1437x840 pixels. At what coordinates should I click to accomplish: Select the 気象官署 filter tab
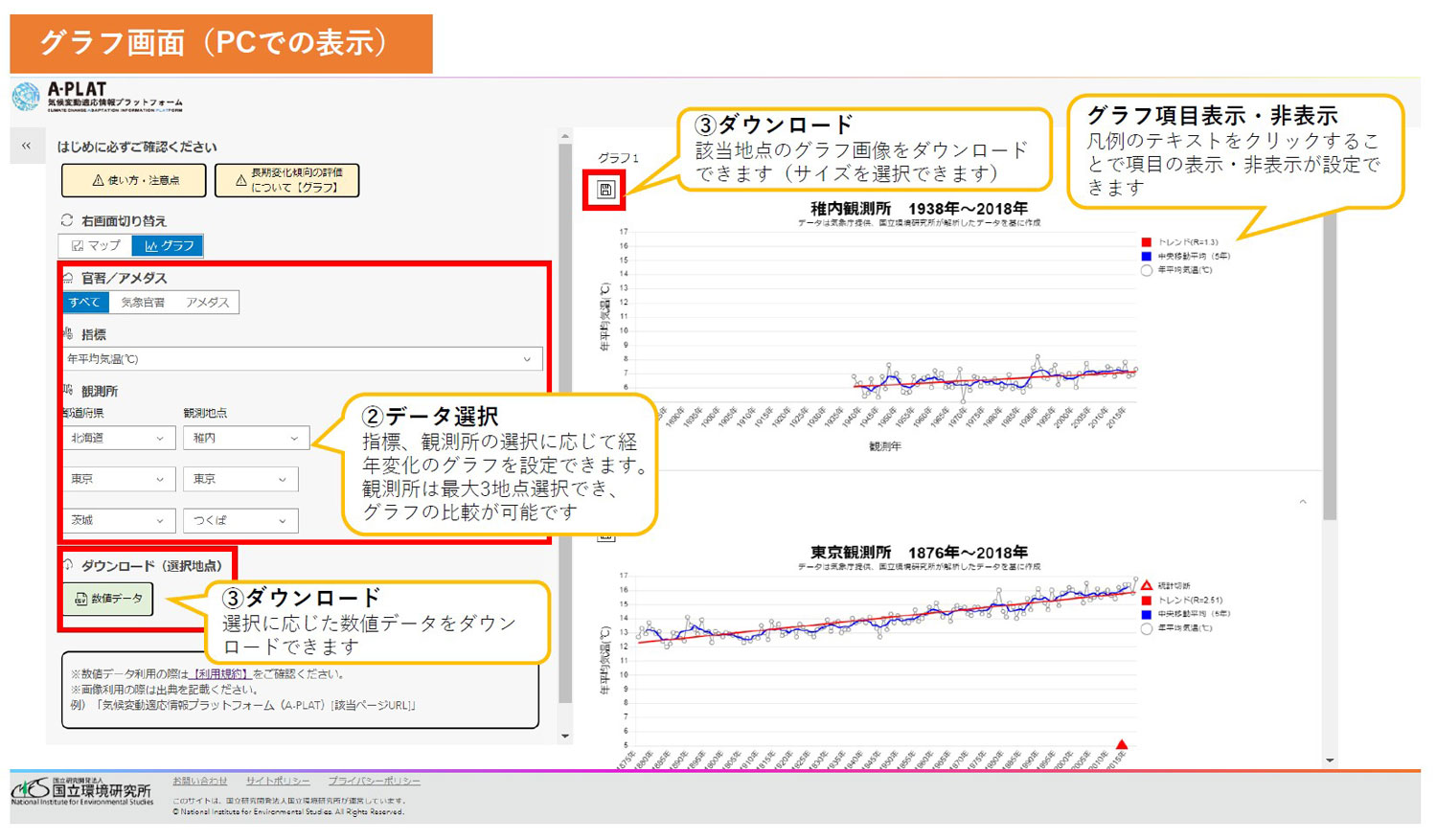point(143,303)
